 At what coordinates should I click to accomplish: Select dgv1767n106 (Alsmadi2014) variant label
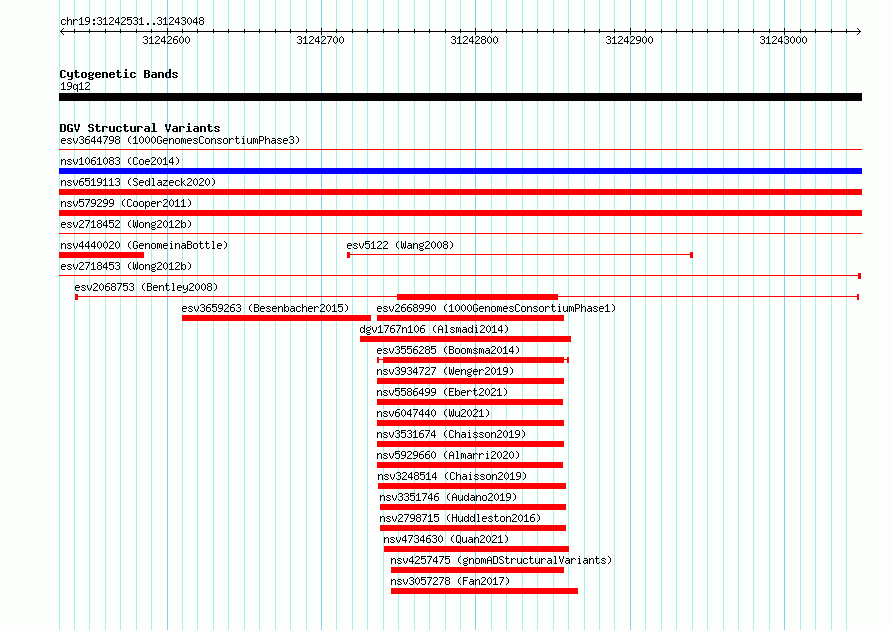(434, 329)
